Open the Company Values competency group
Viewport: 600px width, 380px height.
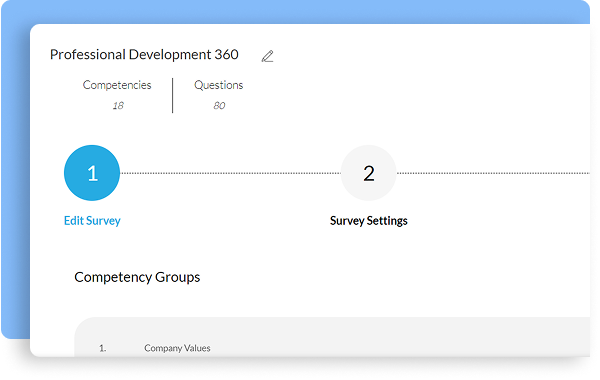click(x=177, y=348)
